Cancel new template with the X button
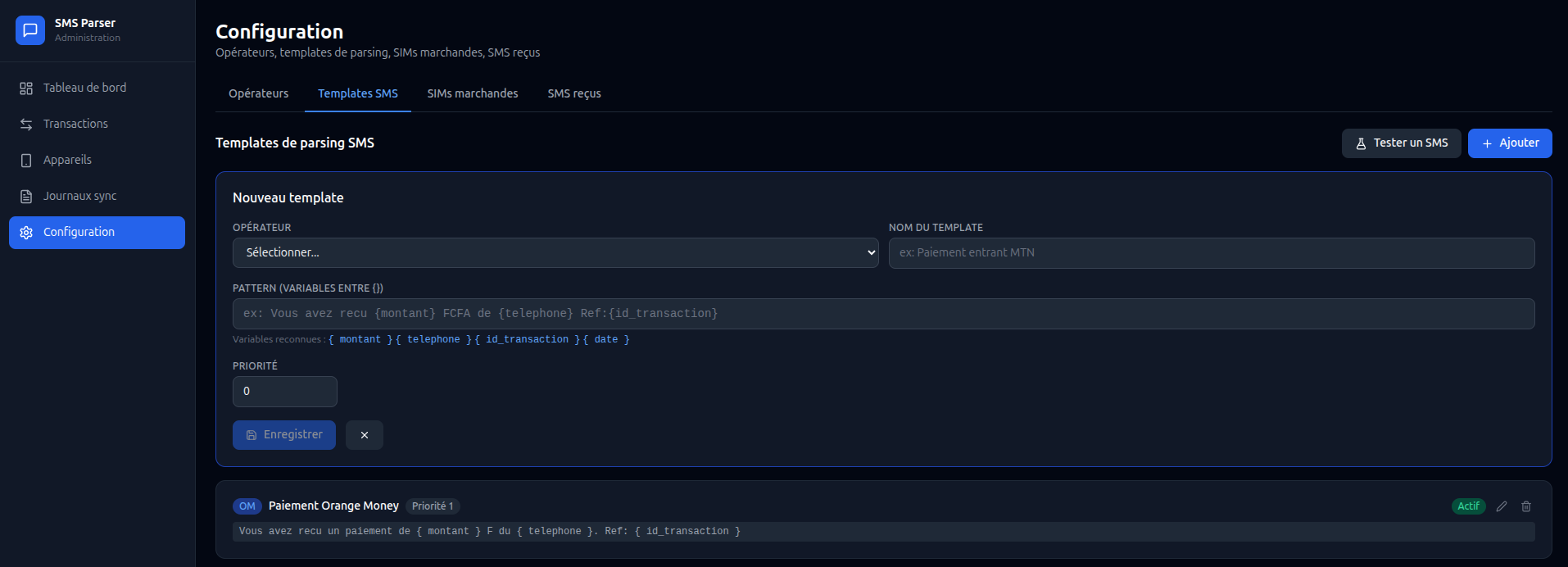This screenshot has width=1568, height=567. [x=364, y=435]
